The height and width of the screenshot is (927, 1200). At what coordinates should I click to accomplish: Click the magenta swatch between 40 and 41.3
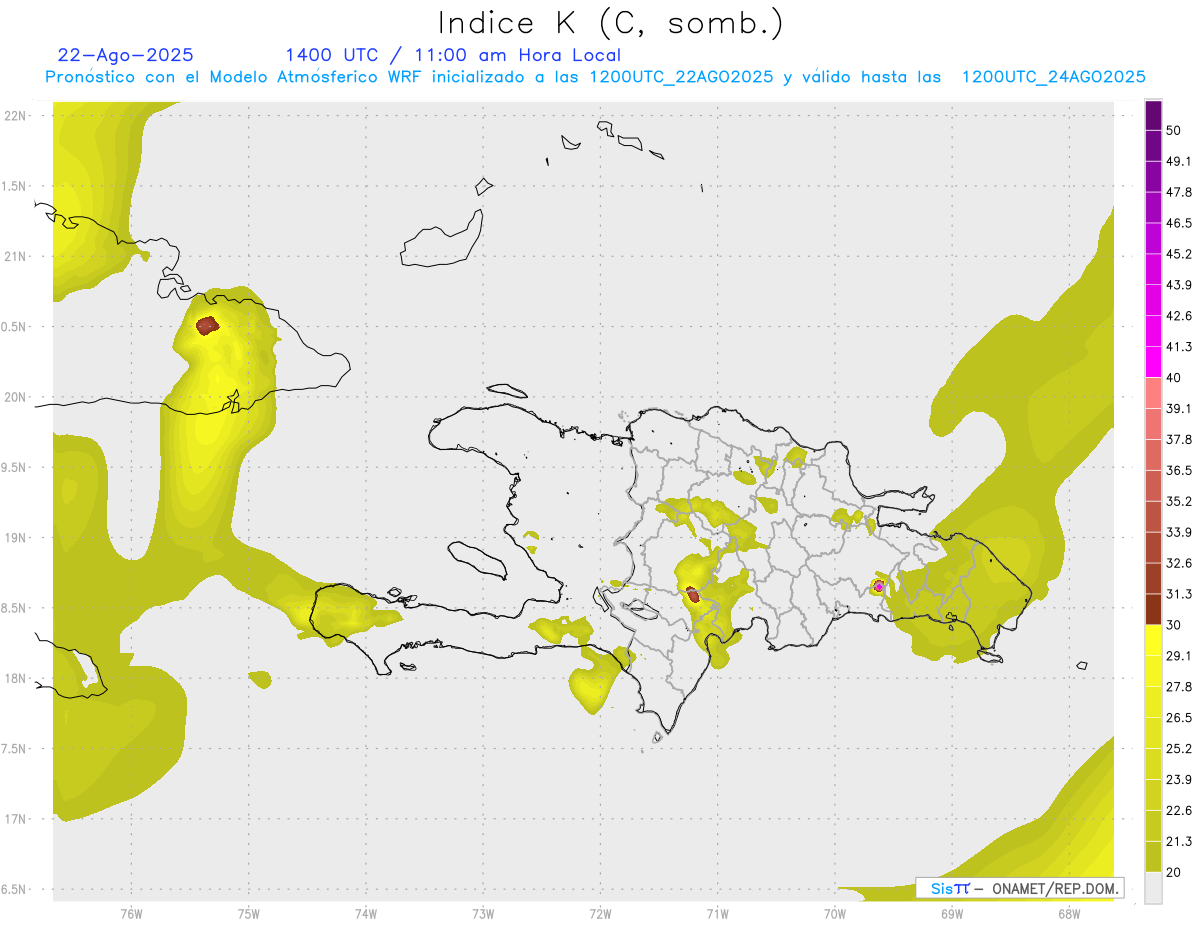pyautogui.click(x=1153, y=362)
